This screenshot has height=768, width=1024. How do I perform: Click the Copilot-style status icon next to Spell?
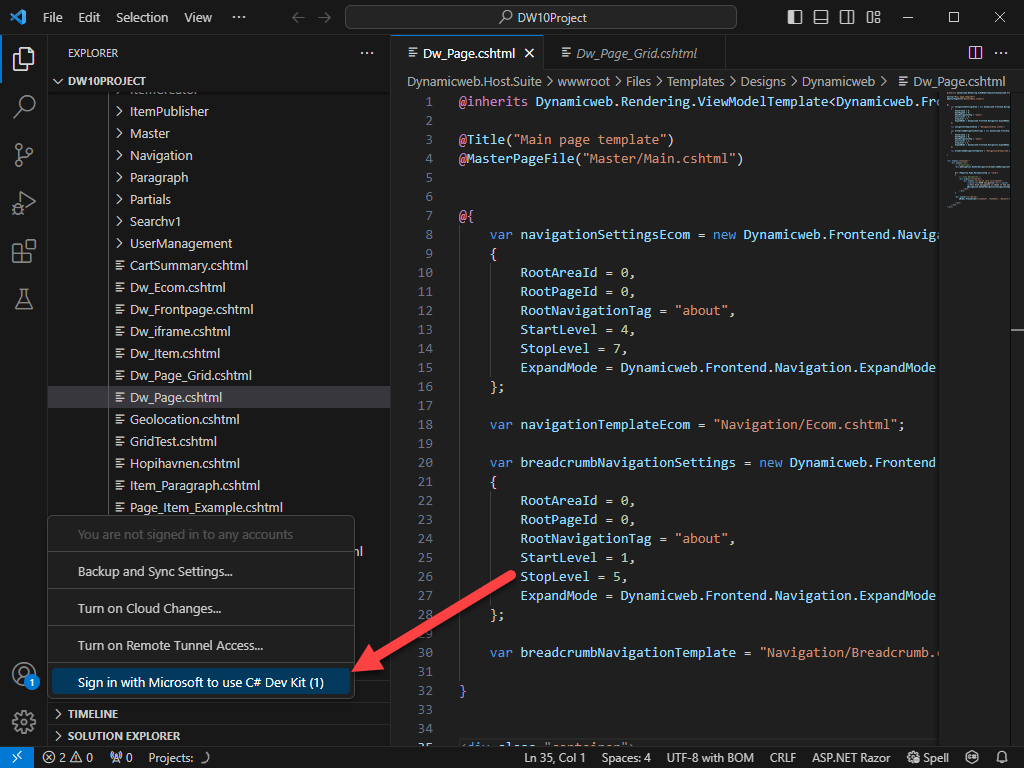[x=972, y=758]
